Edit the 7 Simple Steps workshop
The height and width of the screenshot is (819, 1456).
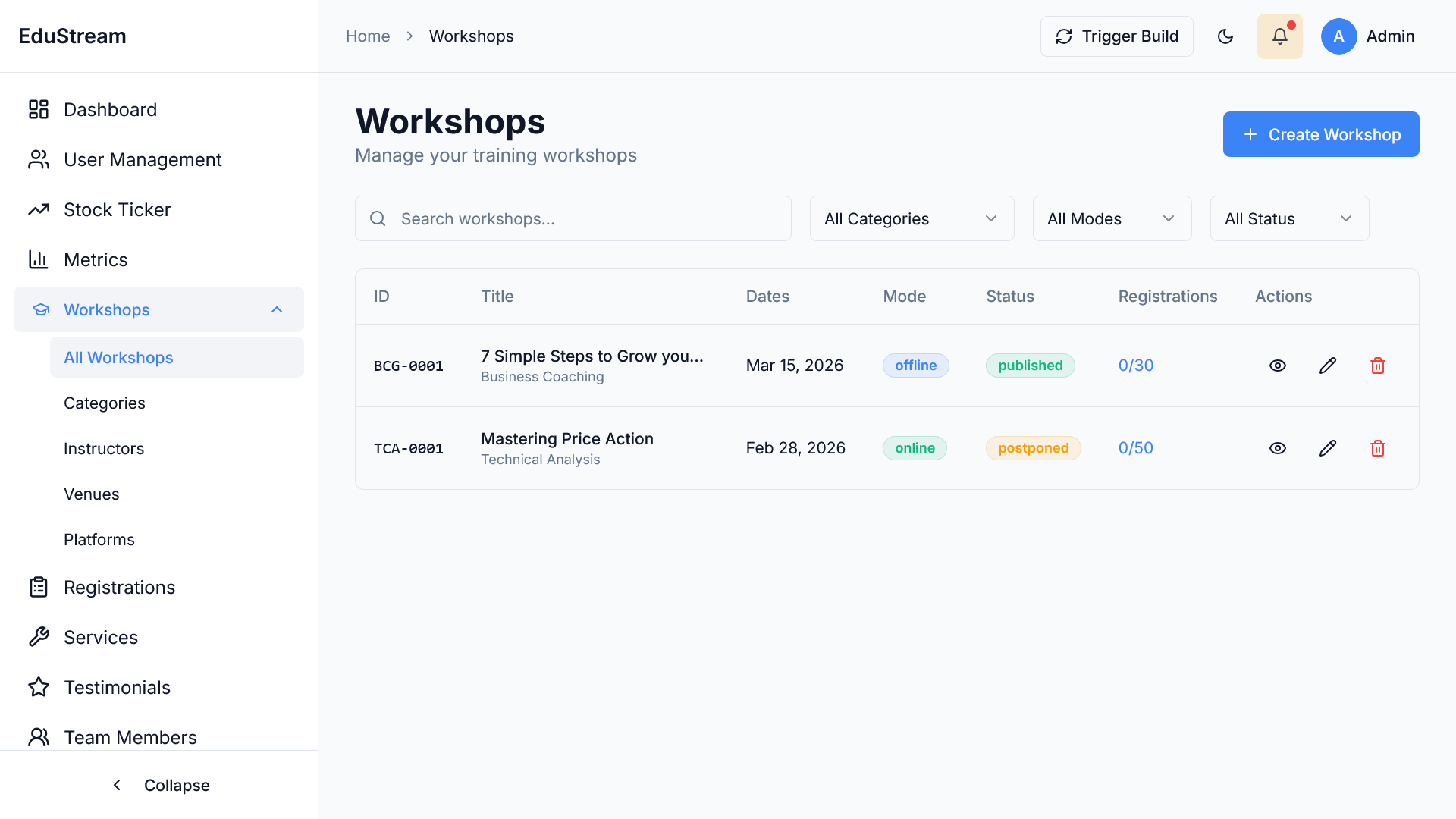1328,366
